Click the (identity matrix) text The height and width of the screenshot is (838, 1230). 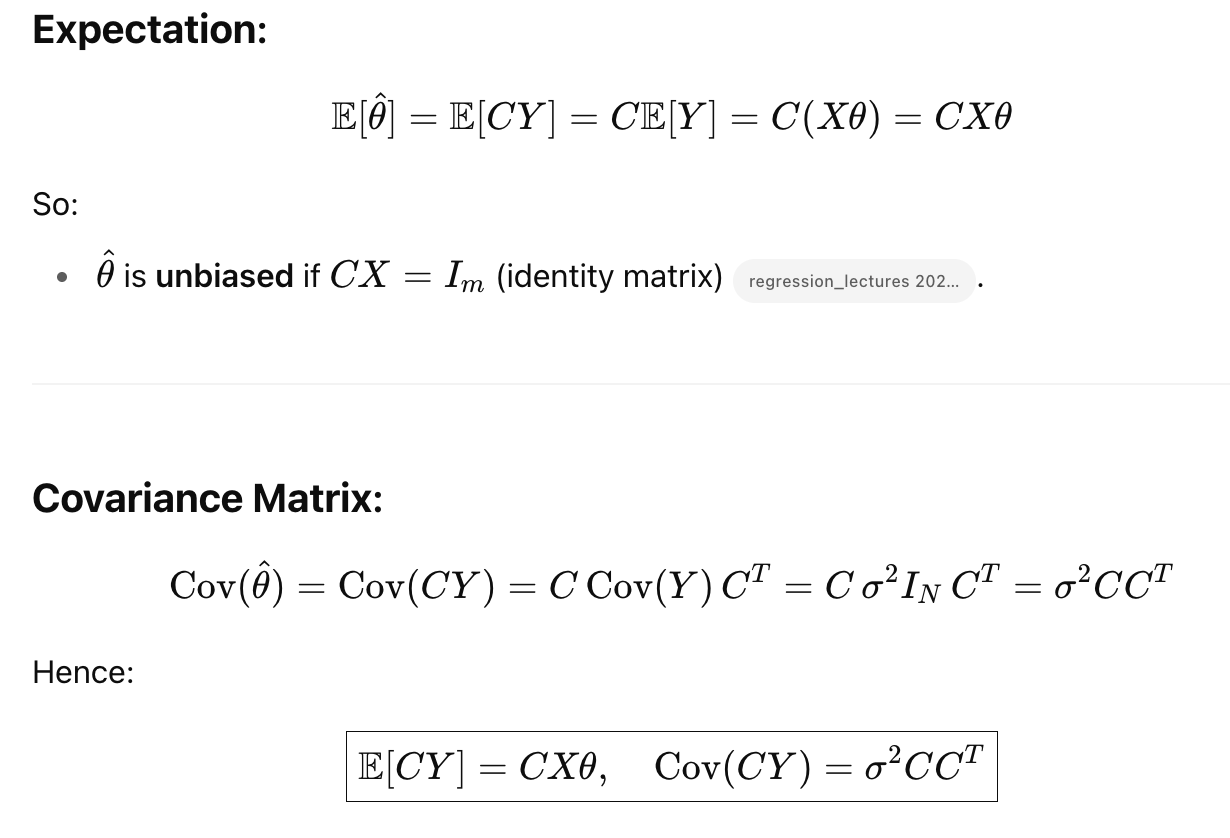click(x=609, y=276)
